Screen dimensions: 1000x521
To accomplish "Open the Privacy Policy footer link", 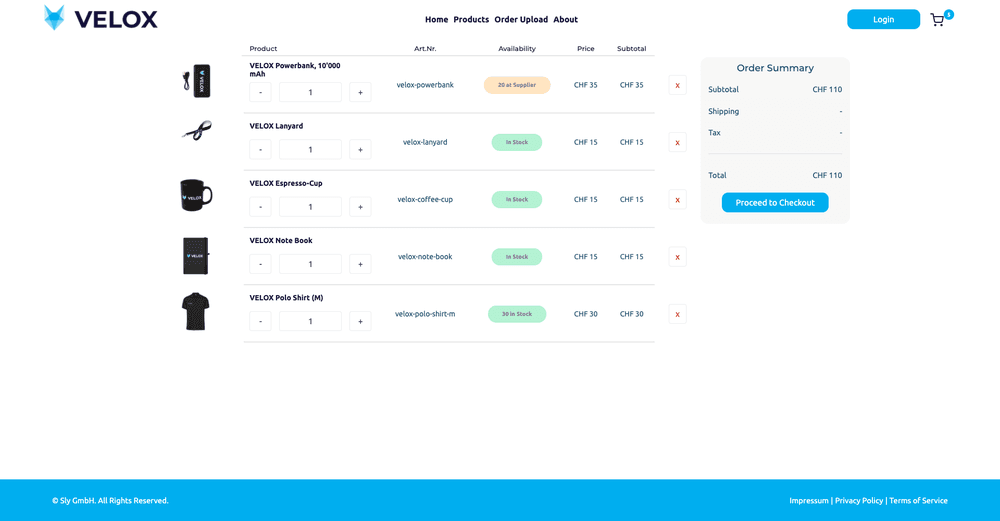I will (859, 501).
